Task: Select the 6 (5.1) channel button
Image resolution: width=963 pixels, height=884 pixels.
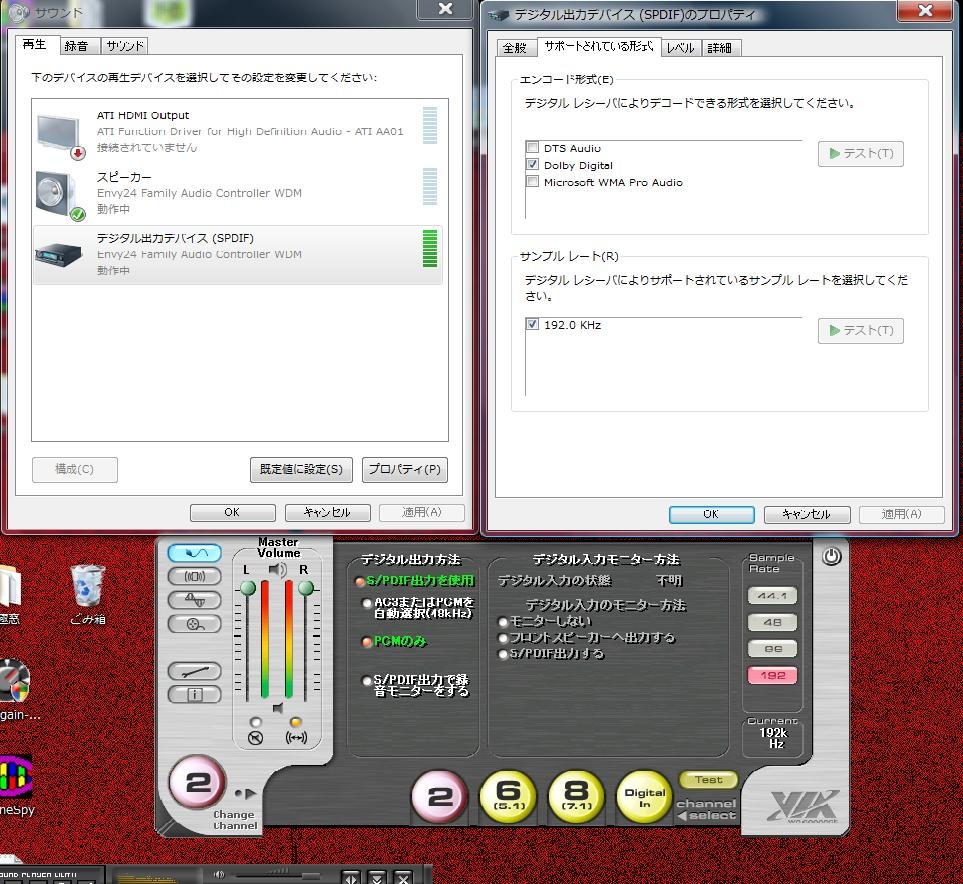Action: [509, 797]
